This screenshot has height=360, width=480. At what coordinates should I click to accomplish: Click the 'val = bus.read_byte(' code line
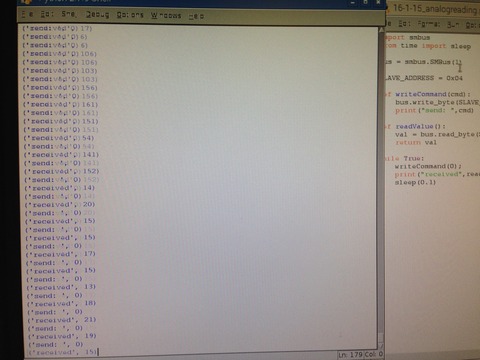tap(437, 134)
